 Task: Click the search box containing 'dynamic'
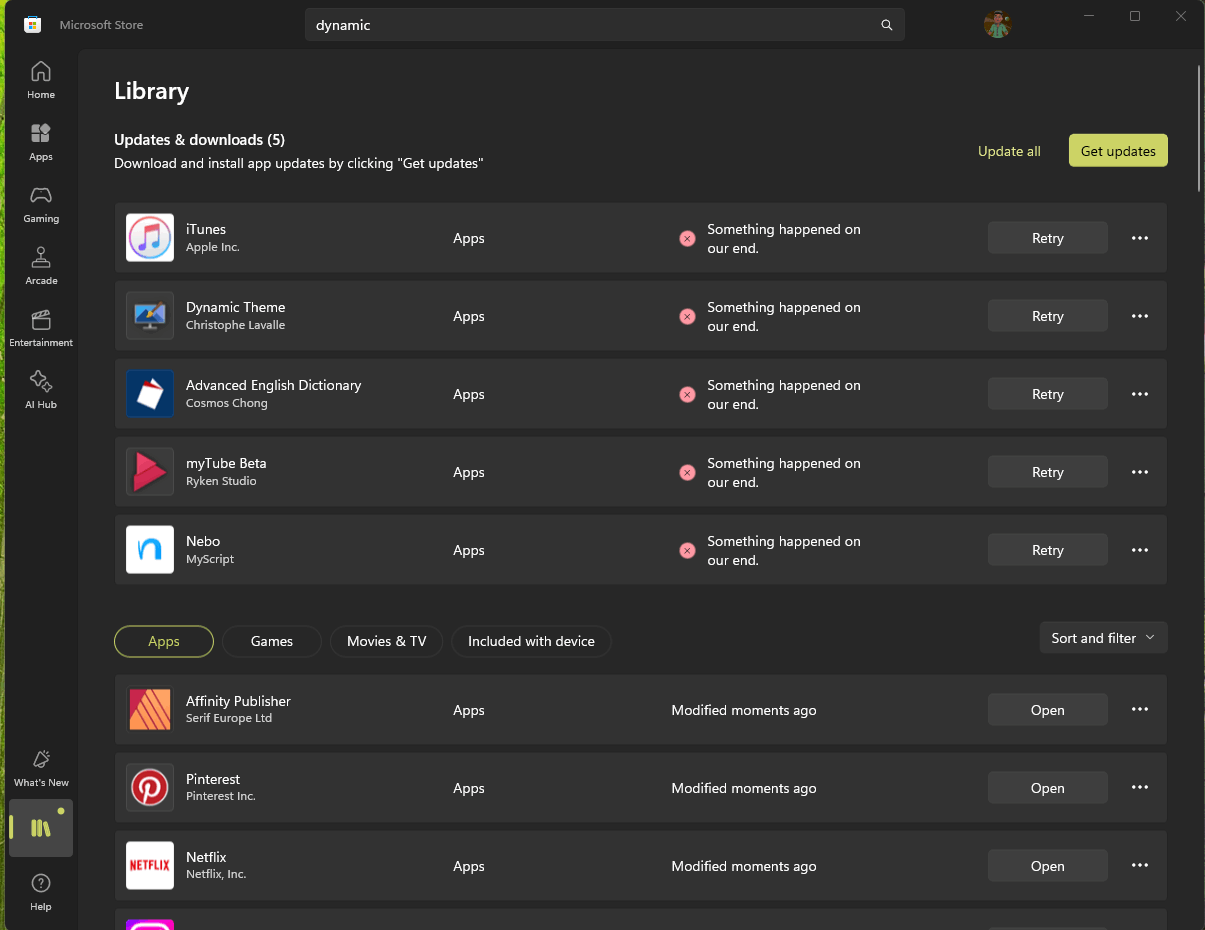pyautogui.click(x=604, y=25)
